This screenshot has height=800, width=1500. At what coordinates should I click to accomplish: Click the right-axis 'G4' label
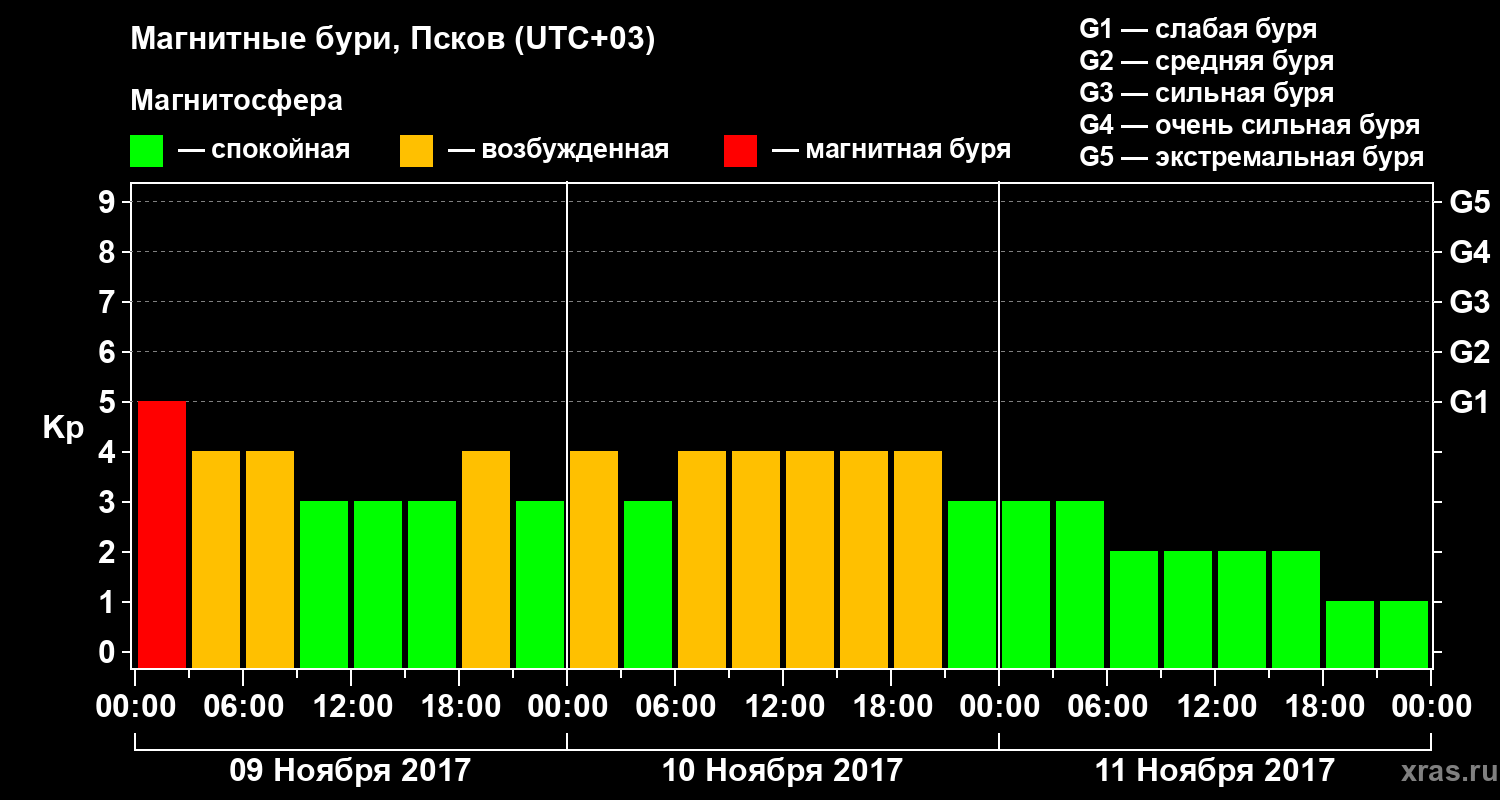[x=1469, y=252]
